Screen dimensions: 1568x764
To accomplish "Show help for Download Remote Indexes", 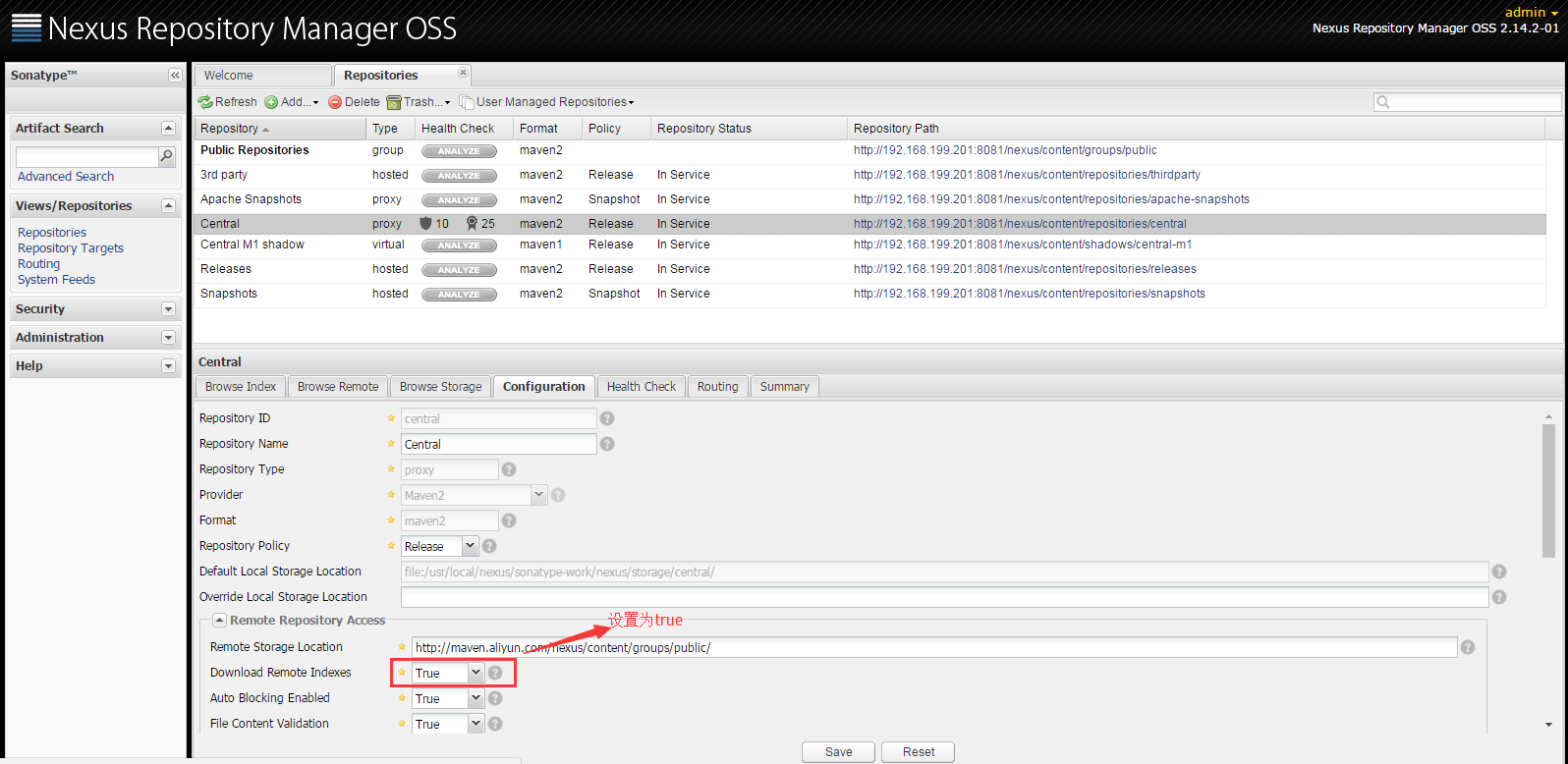I will point(495,673).
